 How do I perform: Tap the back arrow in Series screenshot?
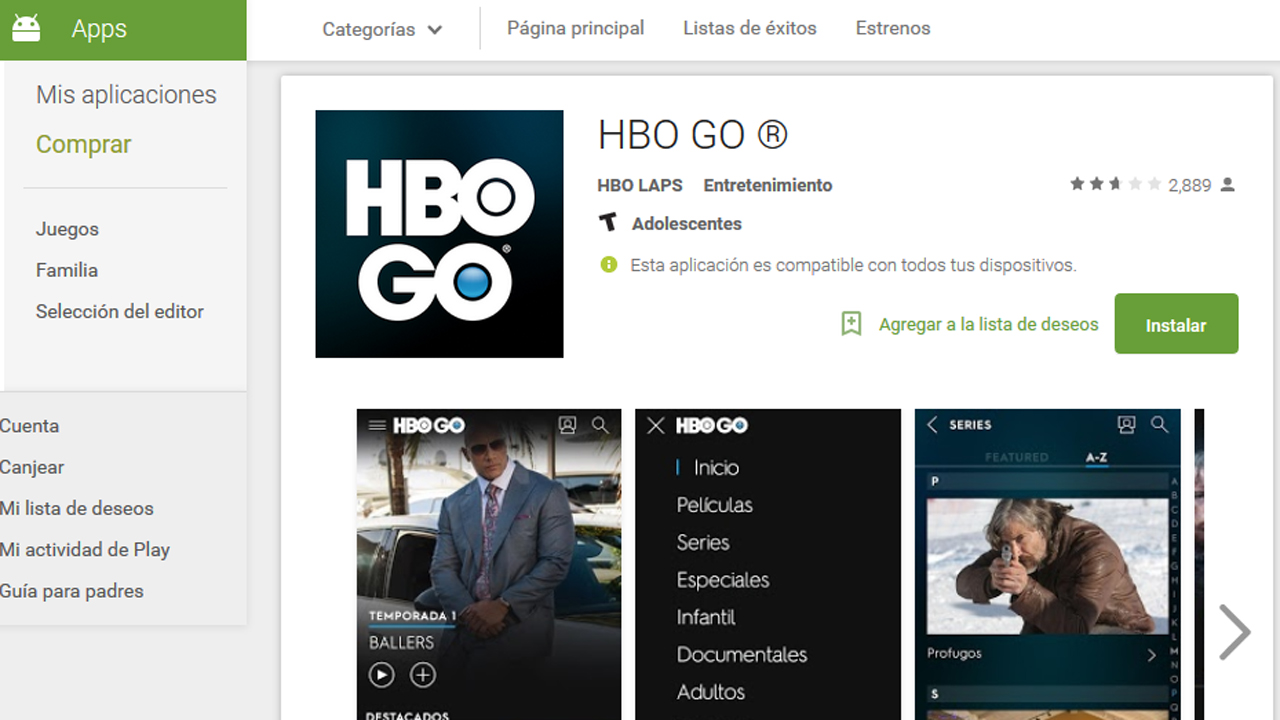[932, 425]
